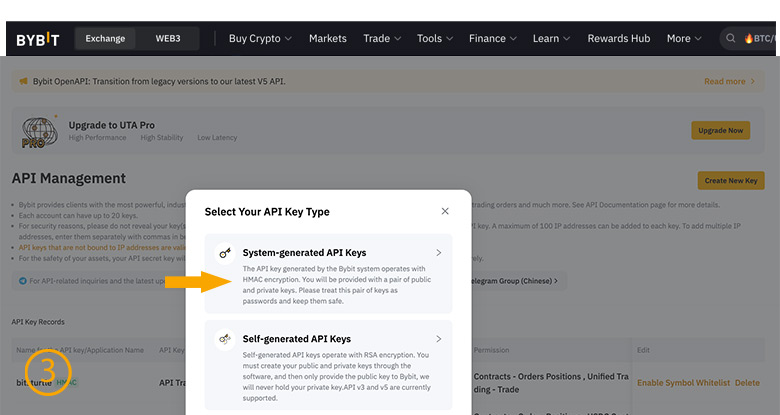Open the search magnifier icon
The height and width of the screenshot is (415, 780).
(730, 38)
